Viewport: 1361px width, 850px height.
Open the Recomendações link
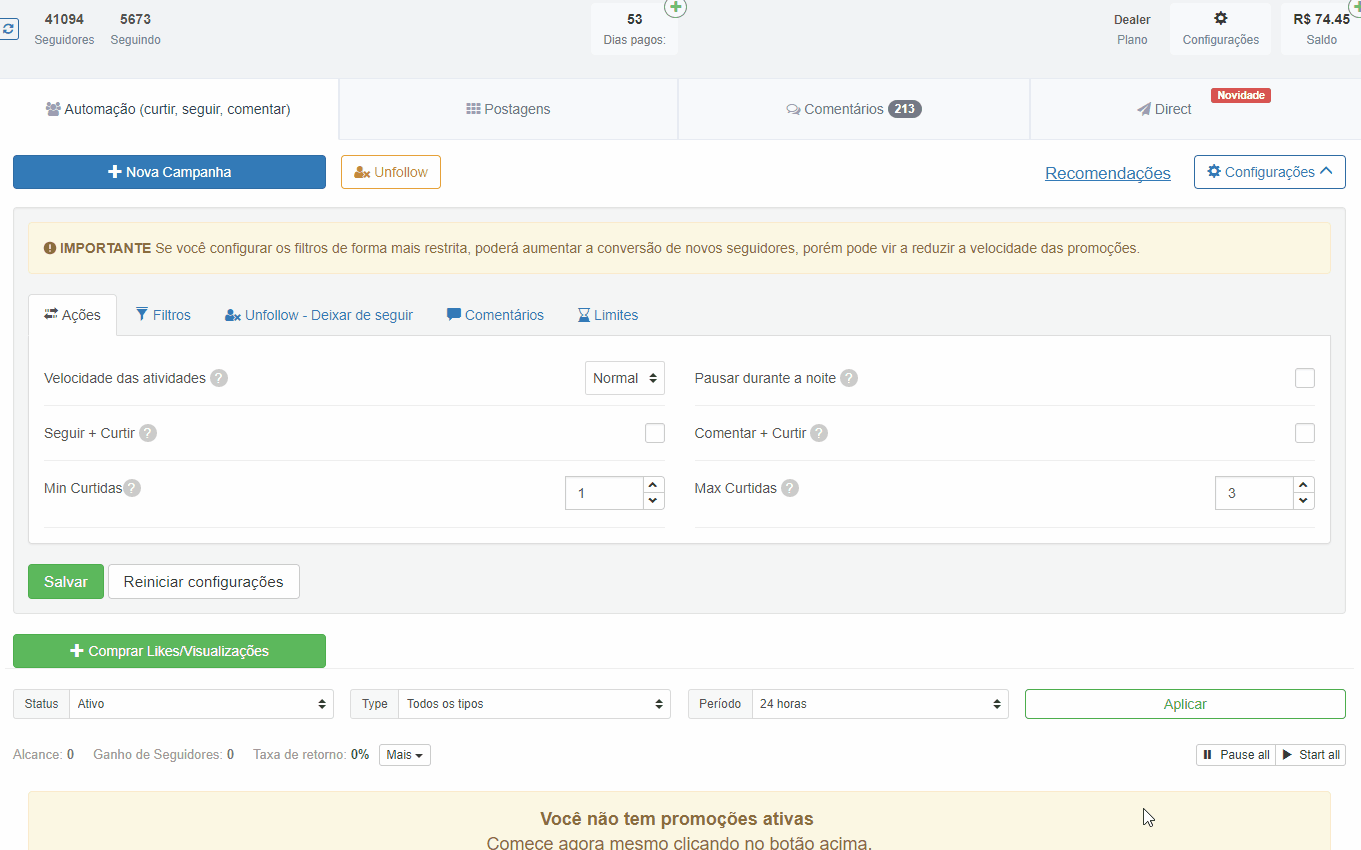click(x=1108, y=173)
